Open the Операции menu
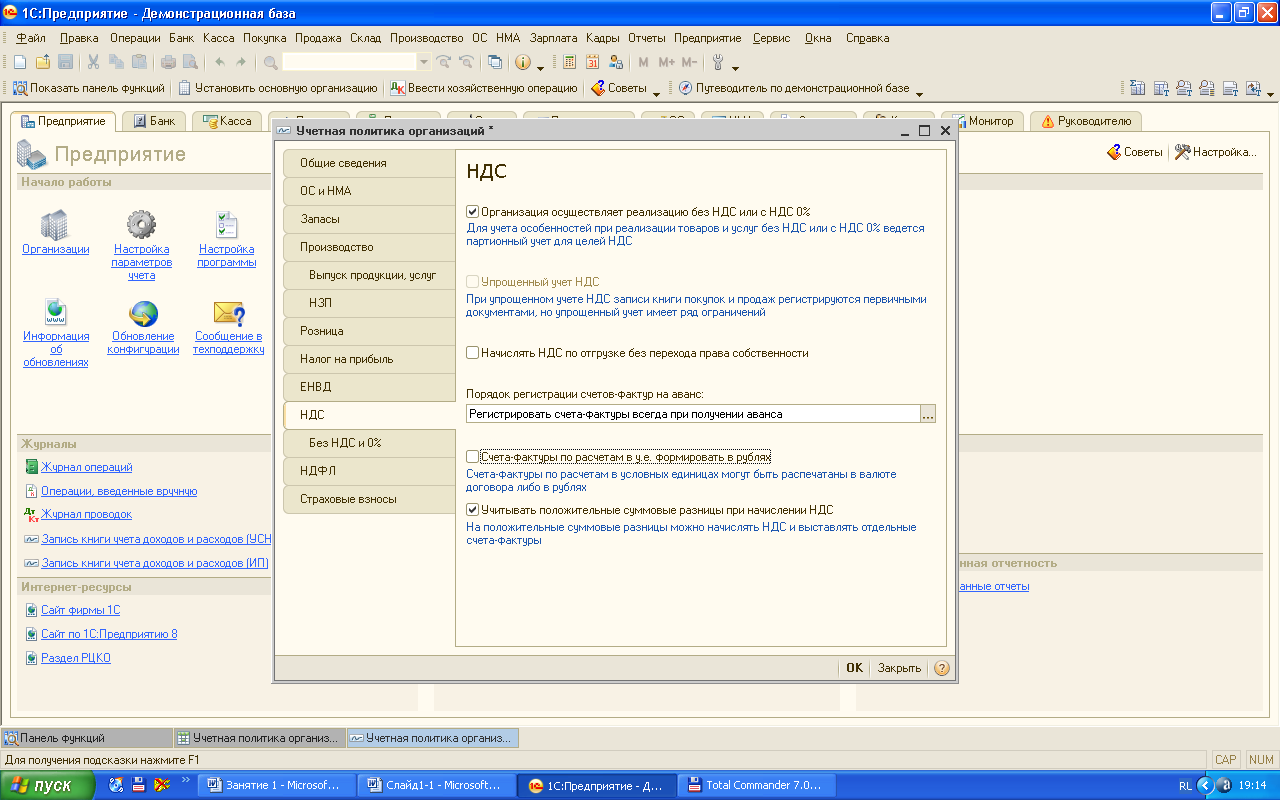This screenshot has height=800, width=1280. click(x=135, y=38)
